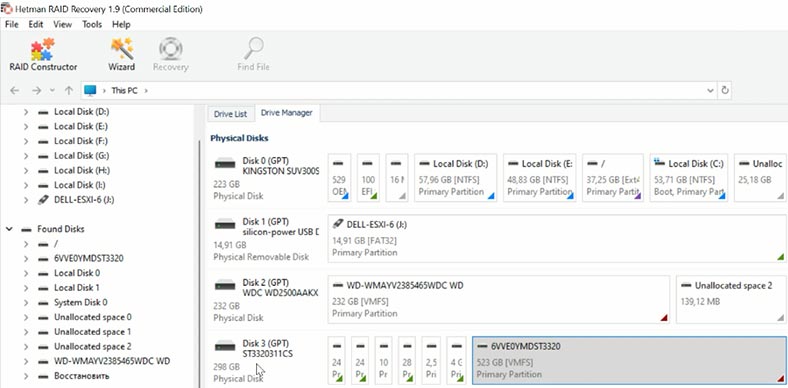Viewport: 788px width, 388px height.
Task: Select 6VVE0YMDST3320 523 GB VMFS partition
Action: pos(629,360)
